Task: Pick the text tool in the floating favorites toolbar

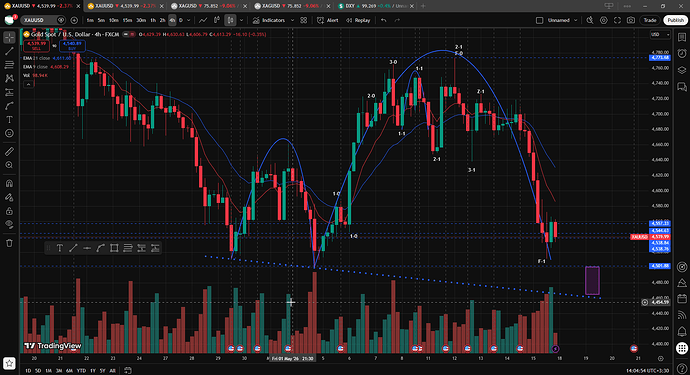Action: tap(60, 248)
